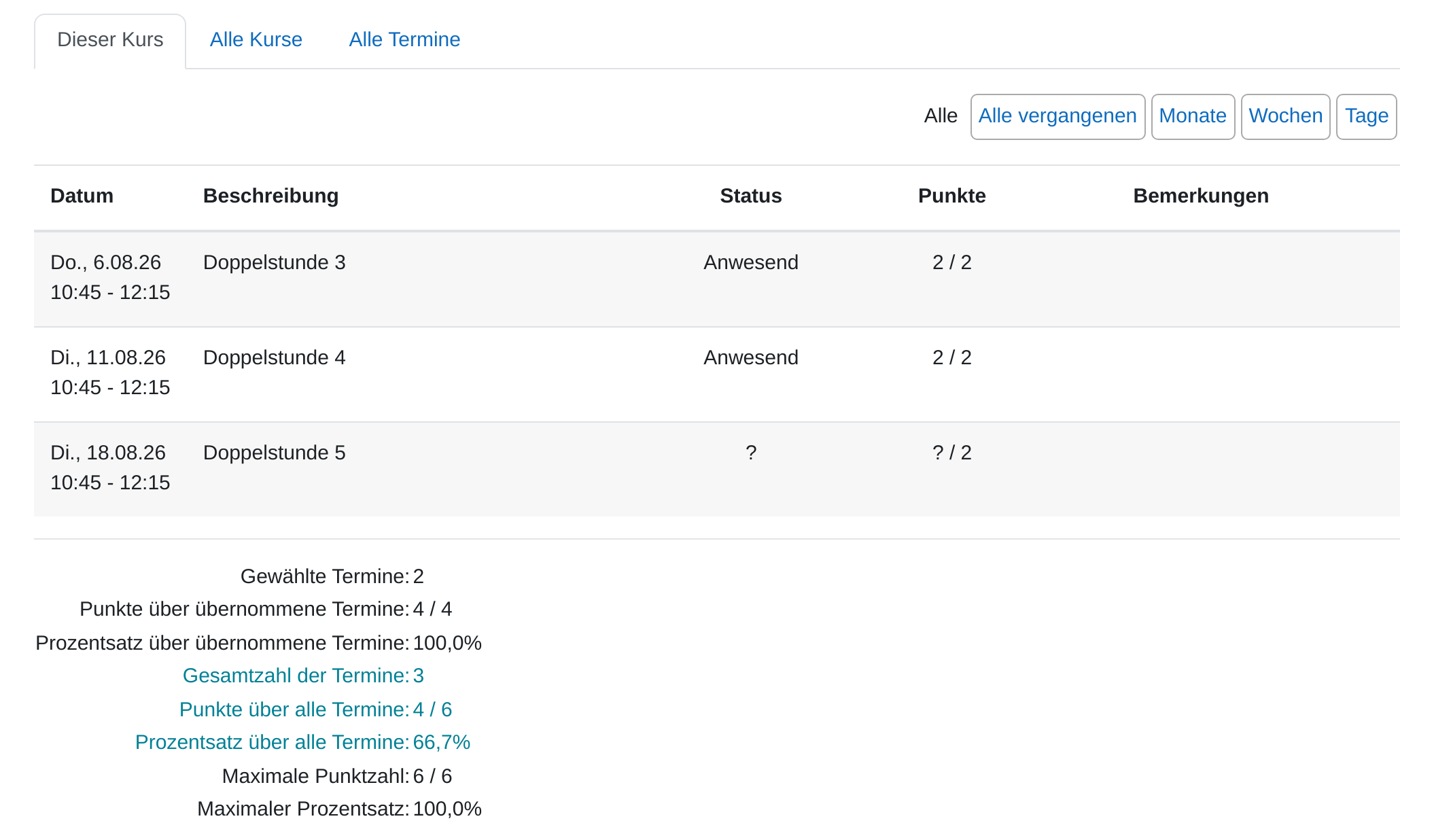Select the Doppelstunde 4 description
This screenshot has width=1434, height=840.
click(274, 357)
